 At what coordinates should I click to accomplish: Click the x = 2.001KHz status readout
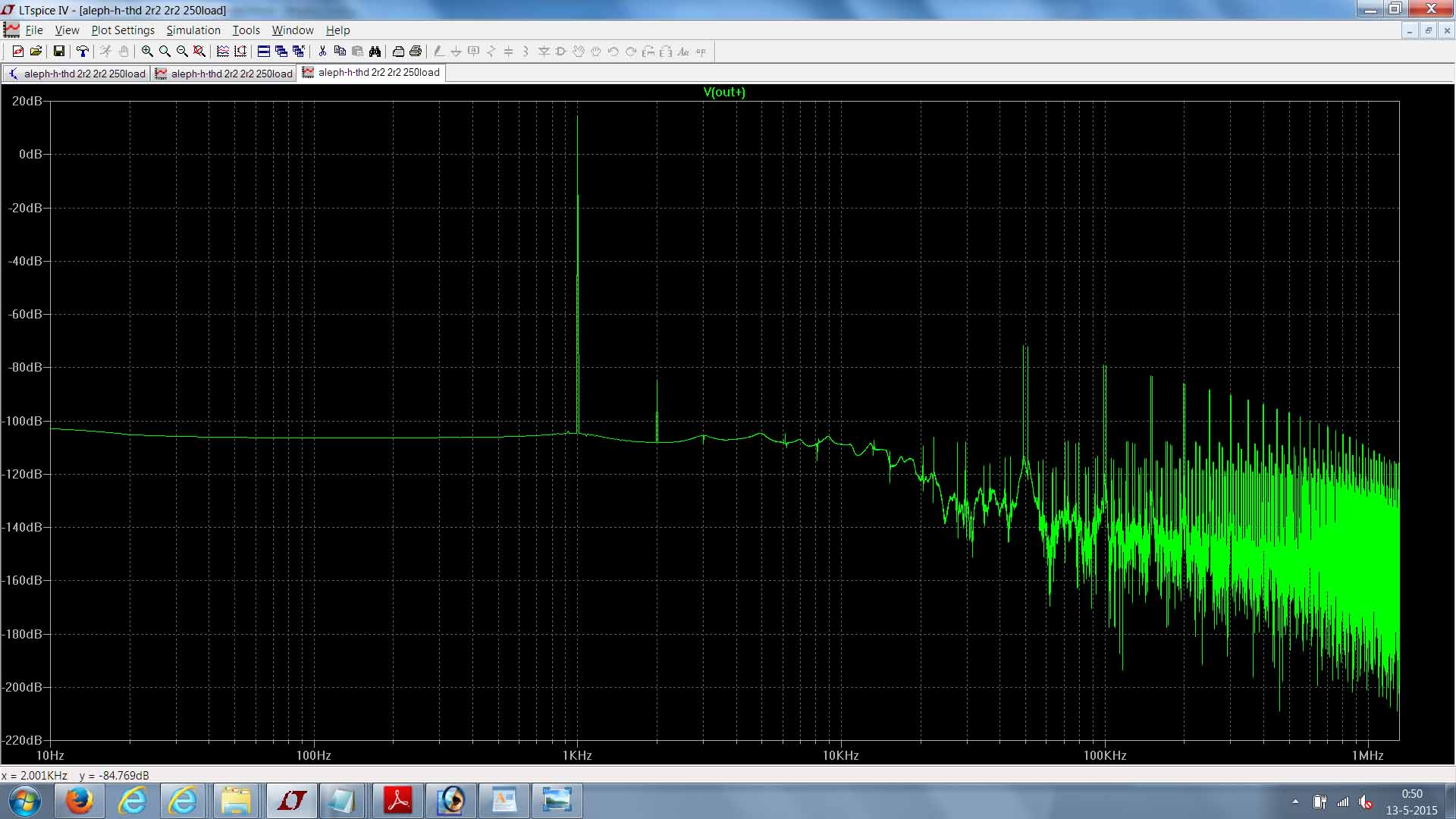[34, 776]
